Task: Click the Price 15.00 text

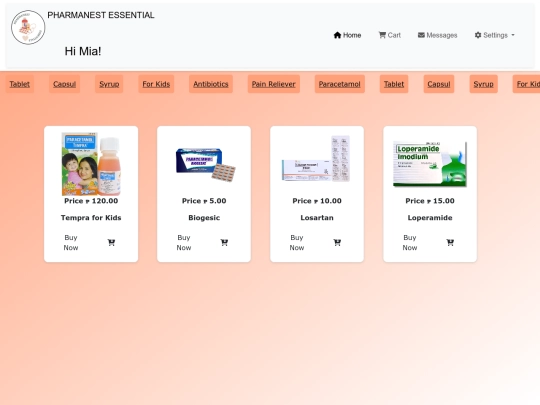Action: click(430, 201)
